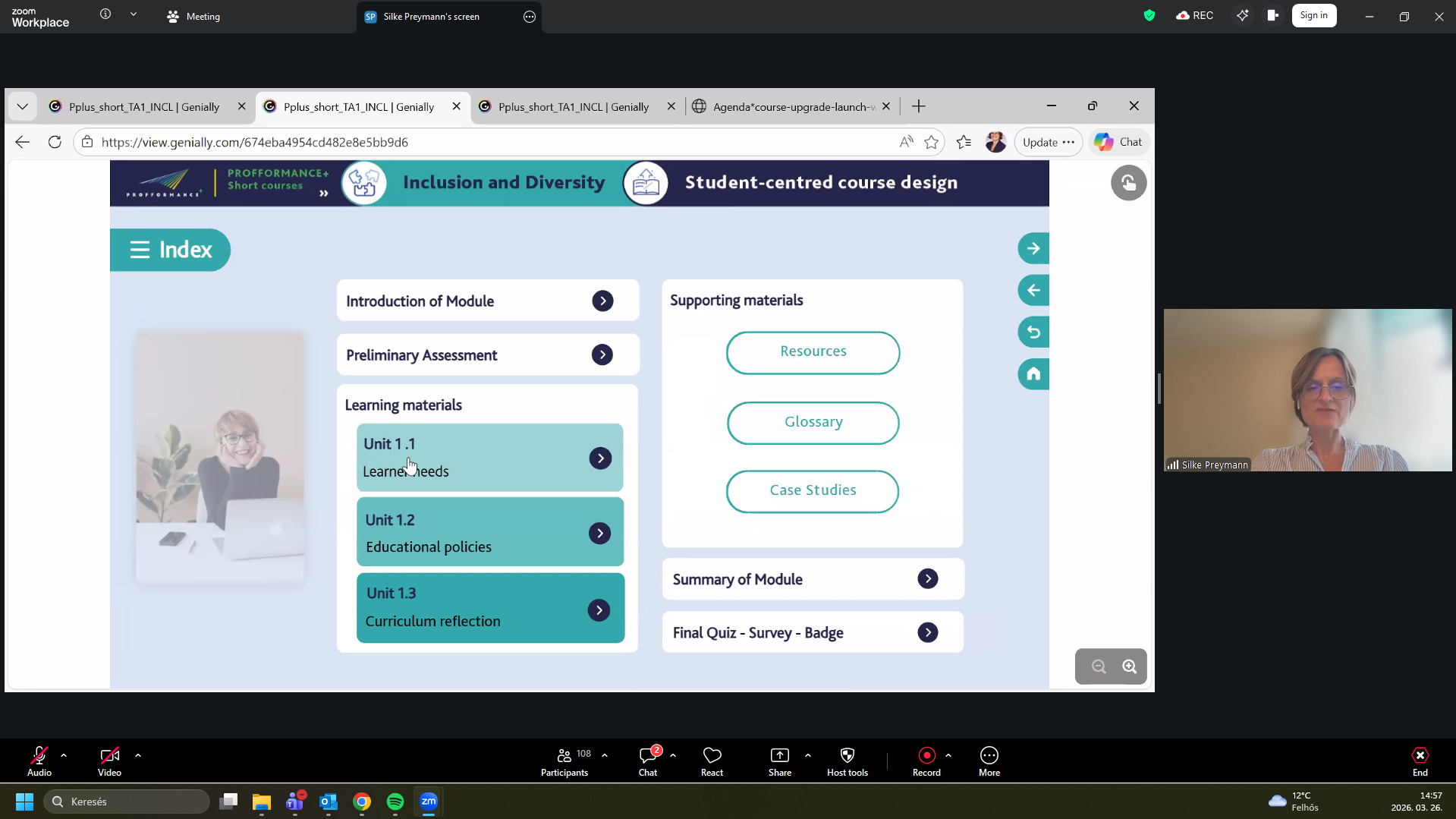
Task: Click the React heart icon
Action: tap(712, 755)
